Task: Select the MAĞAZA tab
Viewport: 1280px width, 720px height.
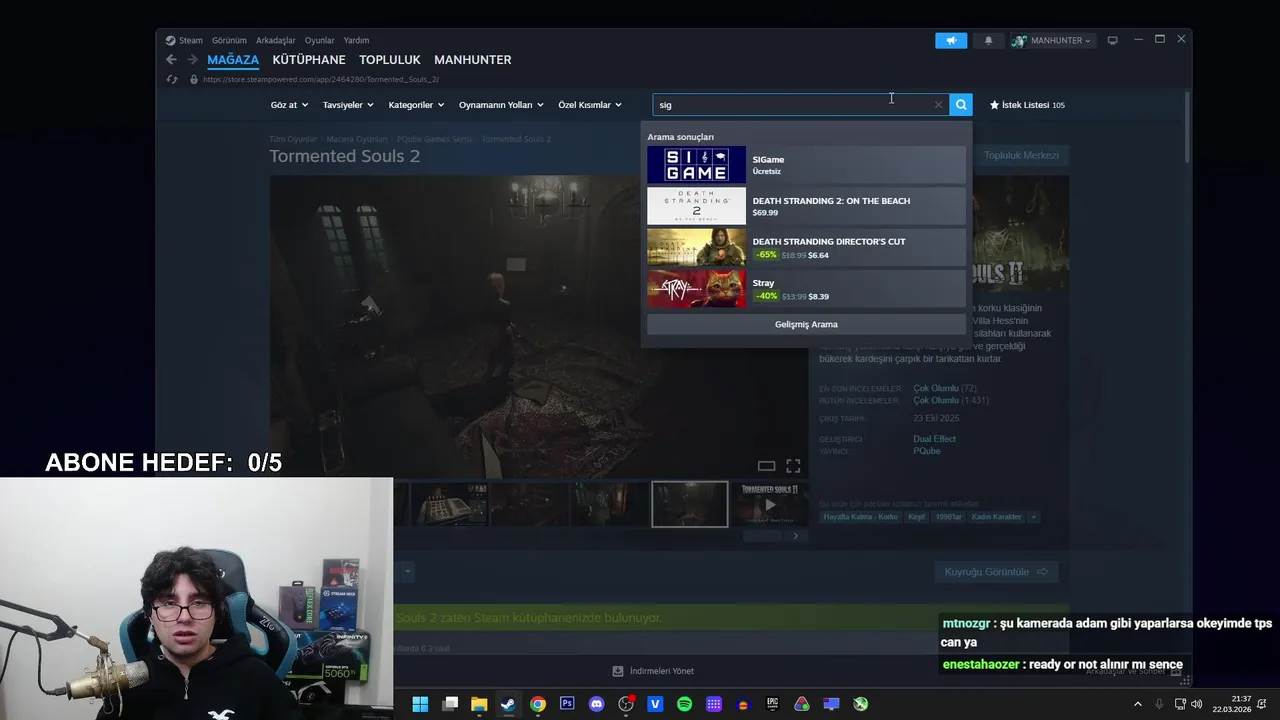Action: (233, 60)
